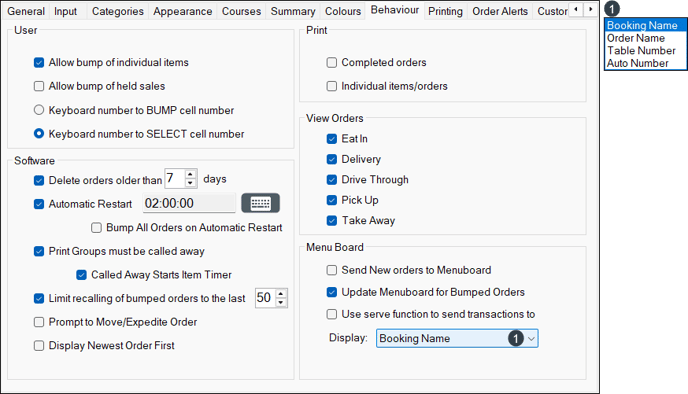
Task: Expand the Display dropdown in Menu Board
Action: point(531,339)
